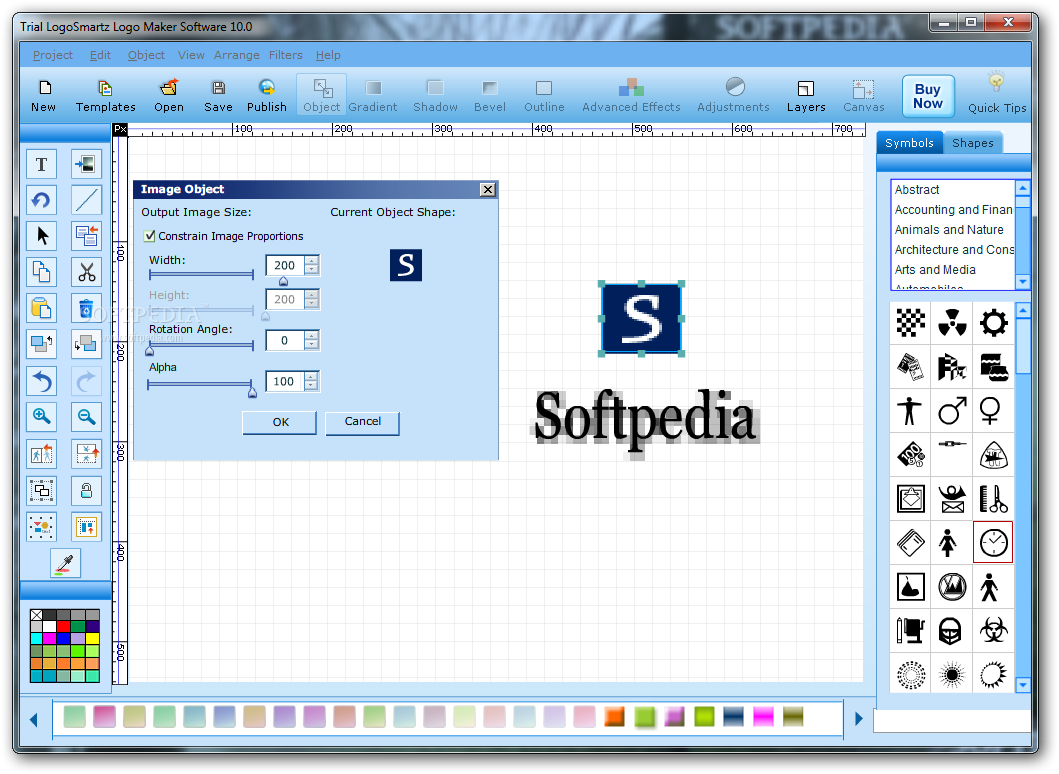Image resolution: width=1059 pixels, height=774 pixels.
Task: Select the gear cog symbol
Action: point(993,323)
